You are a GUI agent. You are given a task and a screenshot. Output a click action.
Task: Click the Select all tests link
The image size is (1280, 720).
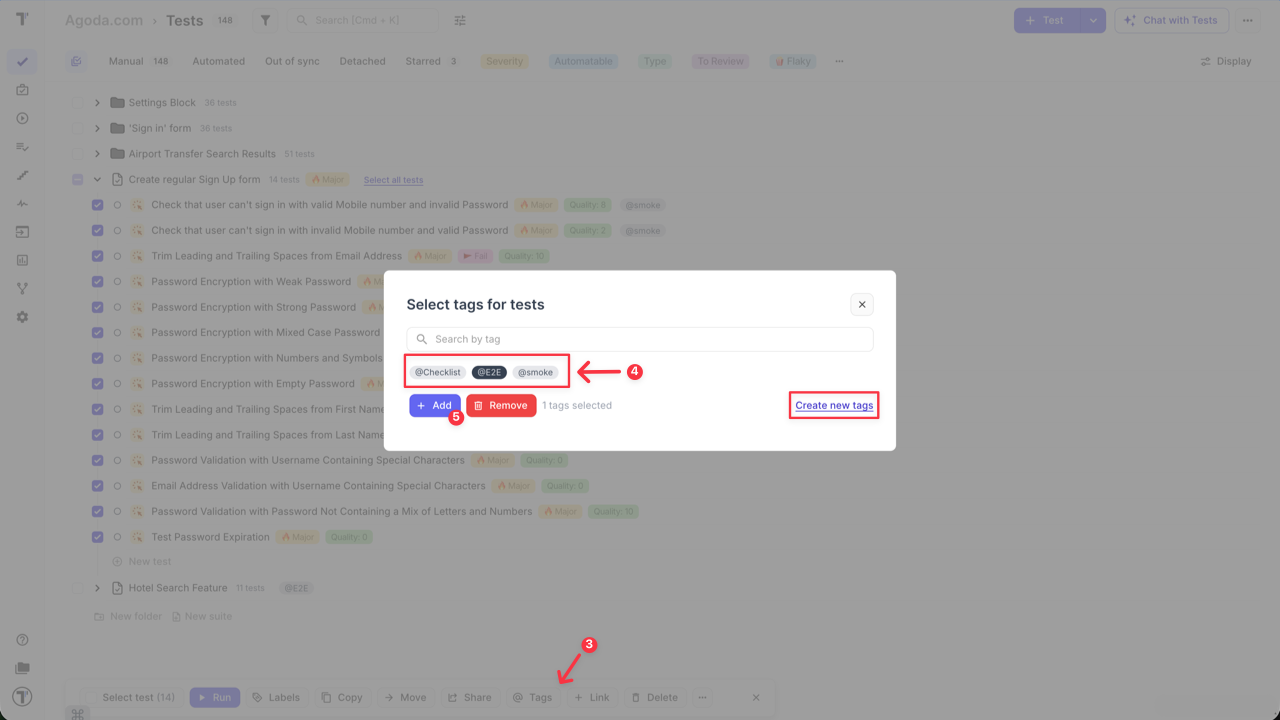pyautogui.click(x=392, y=179)
